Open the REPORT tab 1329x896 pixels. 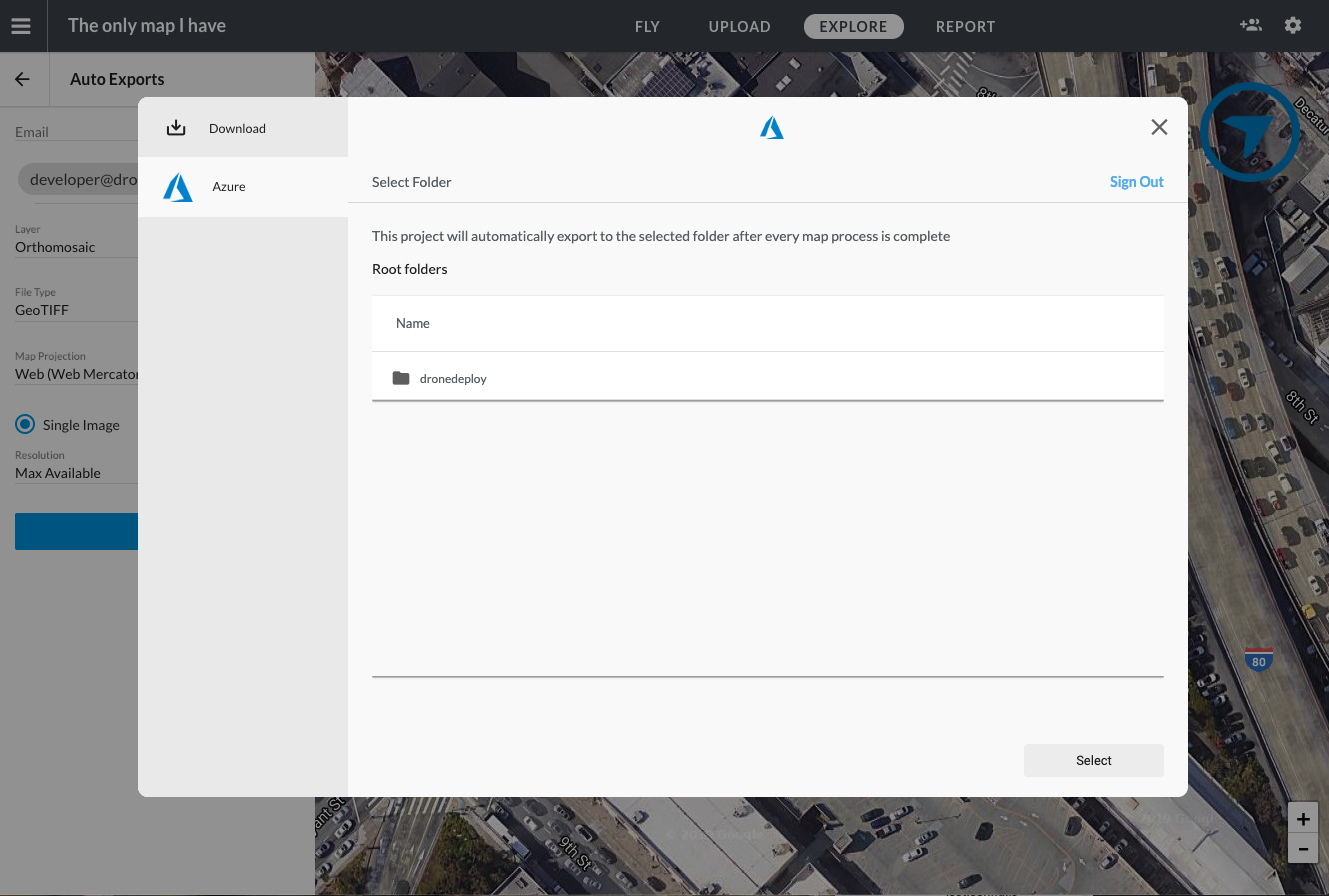pos(964,27)
